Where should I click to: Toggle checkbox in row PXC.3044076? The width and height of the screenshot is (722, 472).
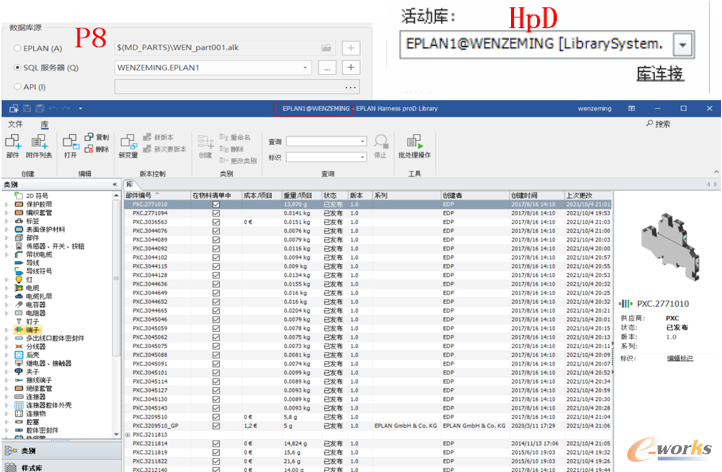[216, 231]
